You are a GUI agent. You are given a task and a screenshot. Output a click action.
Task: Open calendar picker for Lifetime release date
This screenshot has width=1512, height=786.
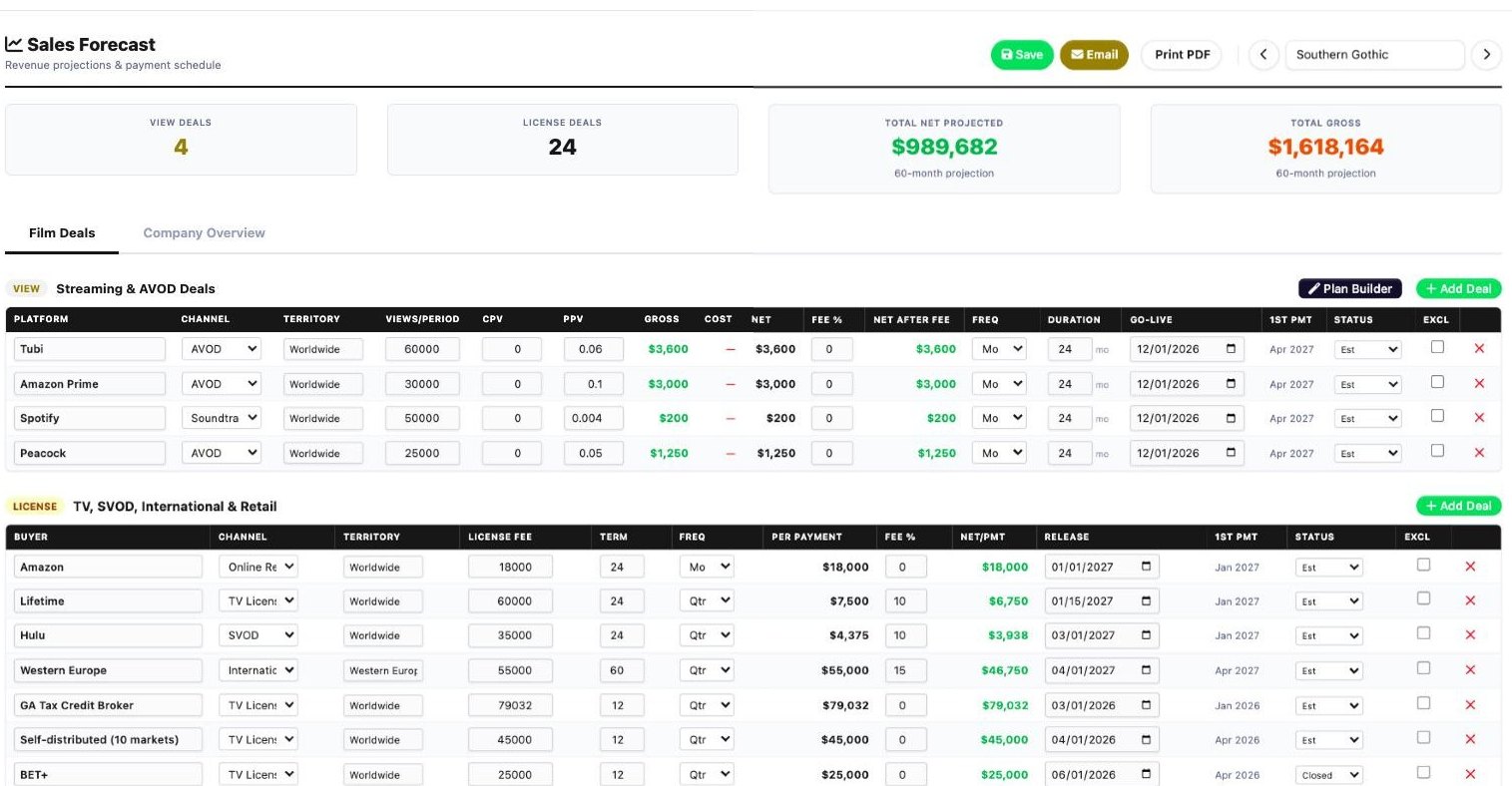click(1146, 600)
